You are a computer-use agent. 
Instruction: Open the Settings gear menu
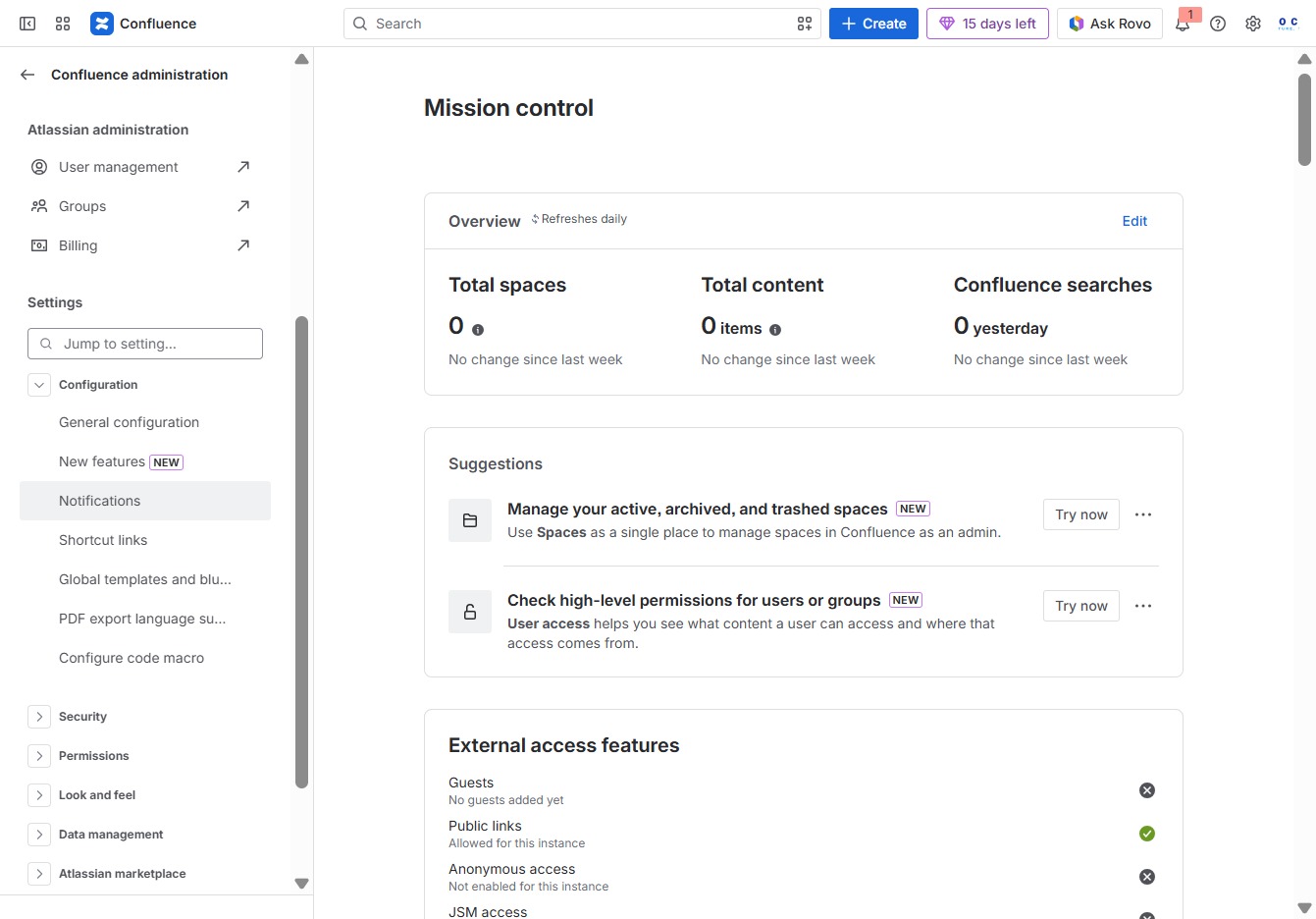(1253, 24)
